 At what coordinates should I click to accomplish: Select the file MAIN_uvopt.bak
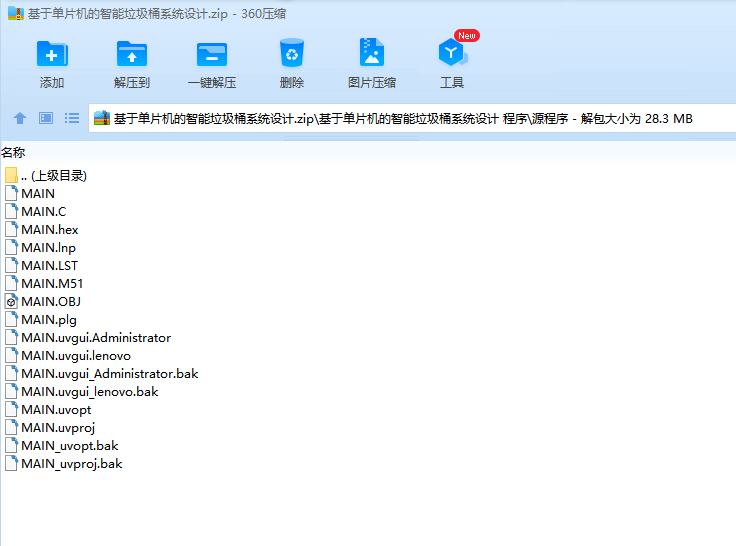click(62, 446)
